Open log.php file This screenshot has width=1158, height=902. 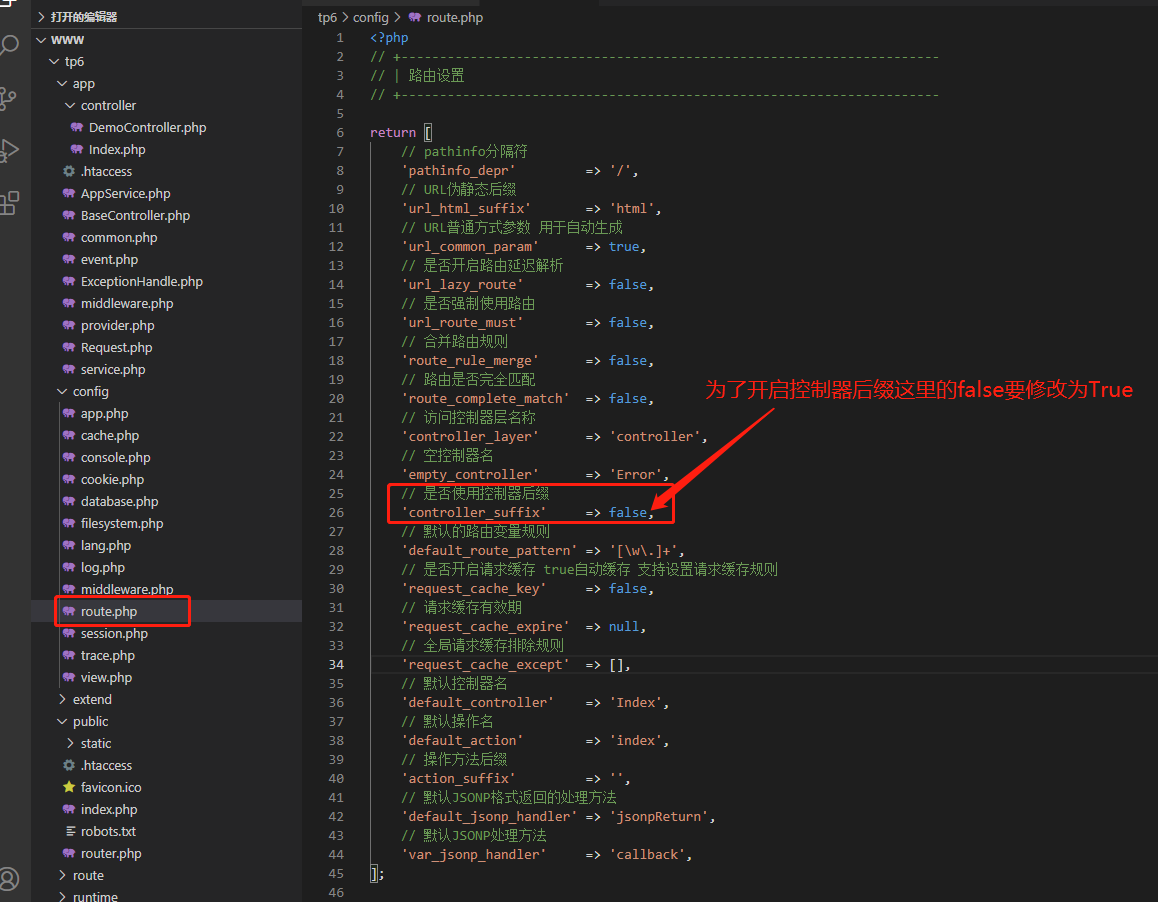click(103, 567)
